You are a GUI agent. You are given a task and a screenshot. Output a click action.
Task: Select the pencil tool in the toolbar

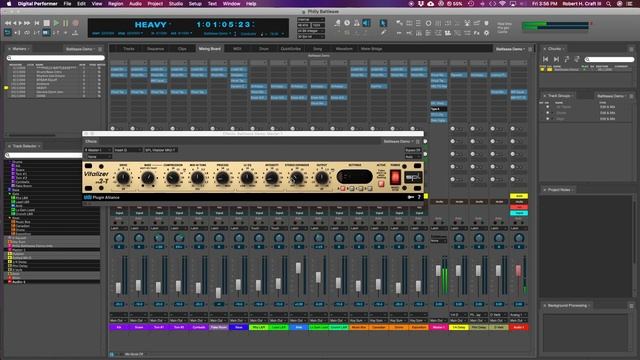(383, 33)
